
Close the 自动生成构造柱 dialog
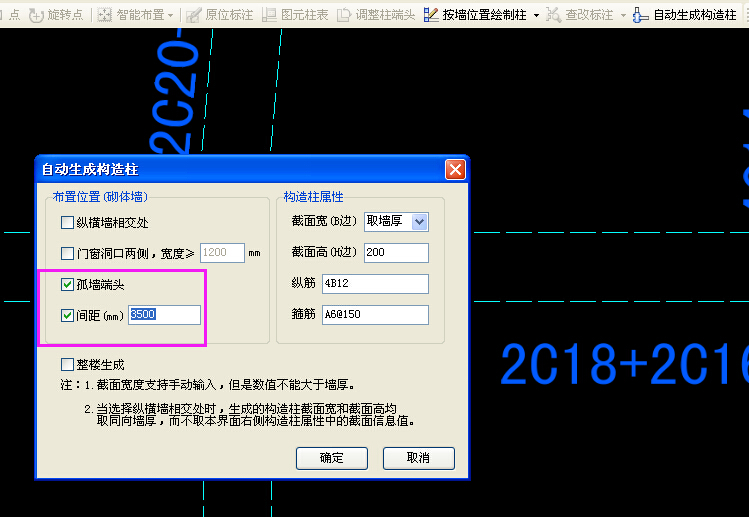point(455,170)
